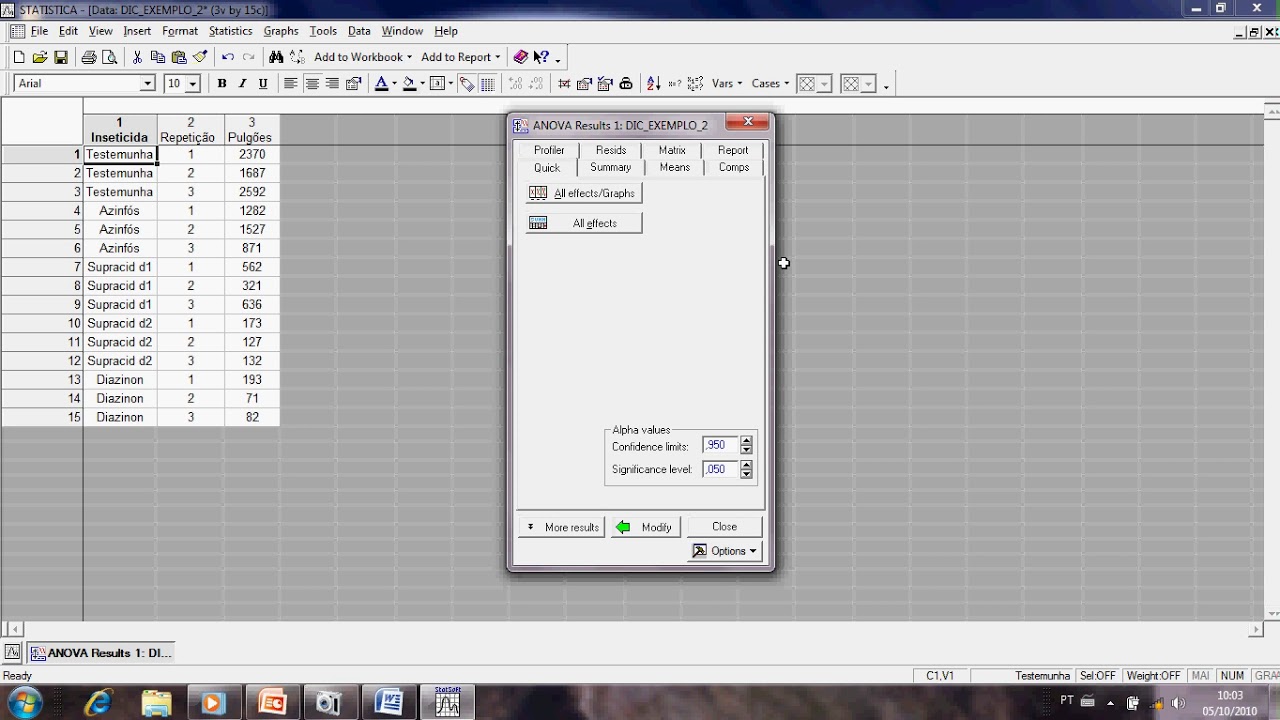Screen dimensions: 1280x720
Task: Decrease Significance level with down spinner
Action: 746,474
